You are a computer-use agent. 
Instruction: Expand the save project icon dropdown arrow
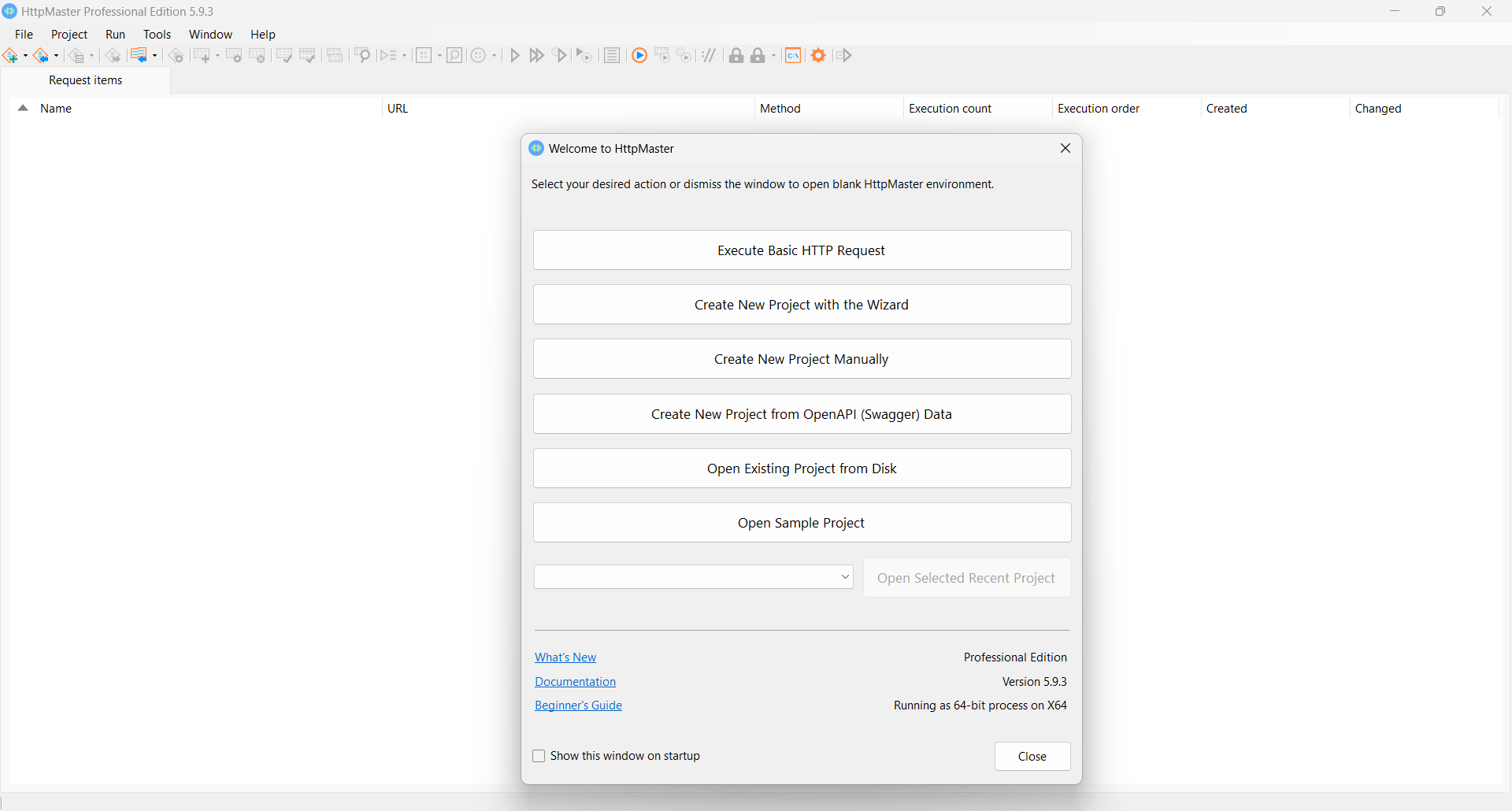pyautogui.click(x=91, y=55)
